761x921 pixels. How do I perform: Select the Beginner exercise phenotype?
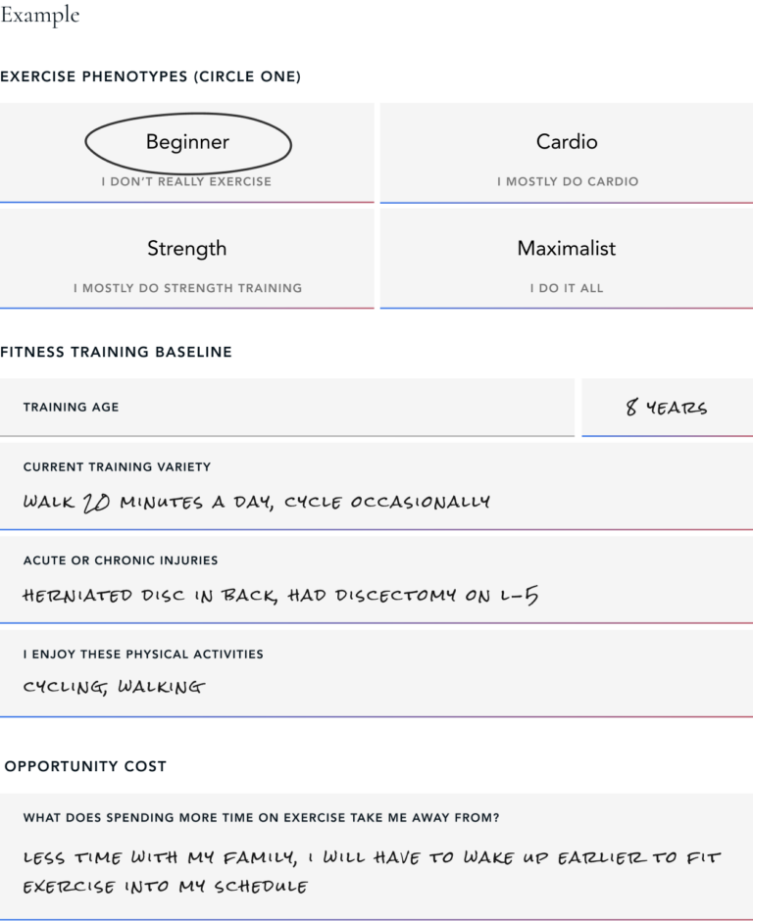coord(188,143)
